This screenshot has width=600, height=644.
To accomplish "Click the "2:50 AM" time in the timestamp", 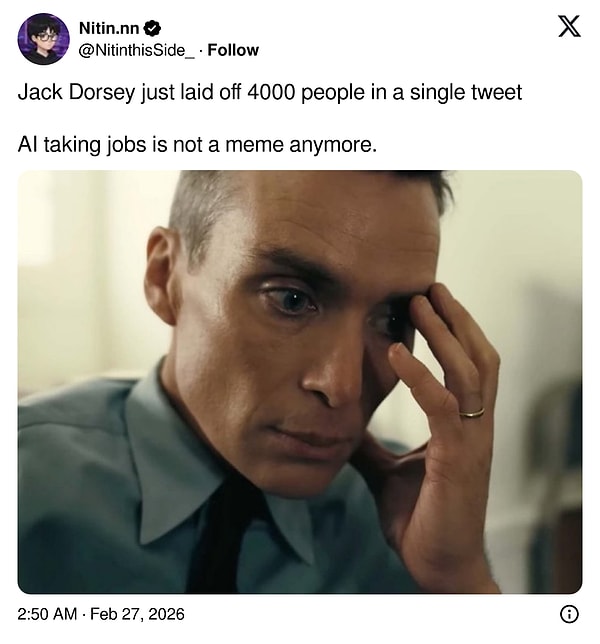I will coord(48,614).
